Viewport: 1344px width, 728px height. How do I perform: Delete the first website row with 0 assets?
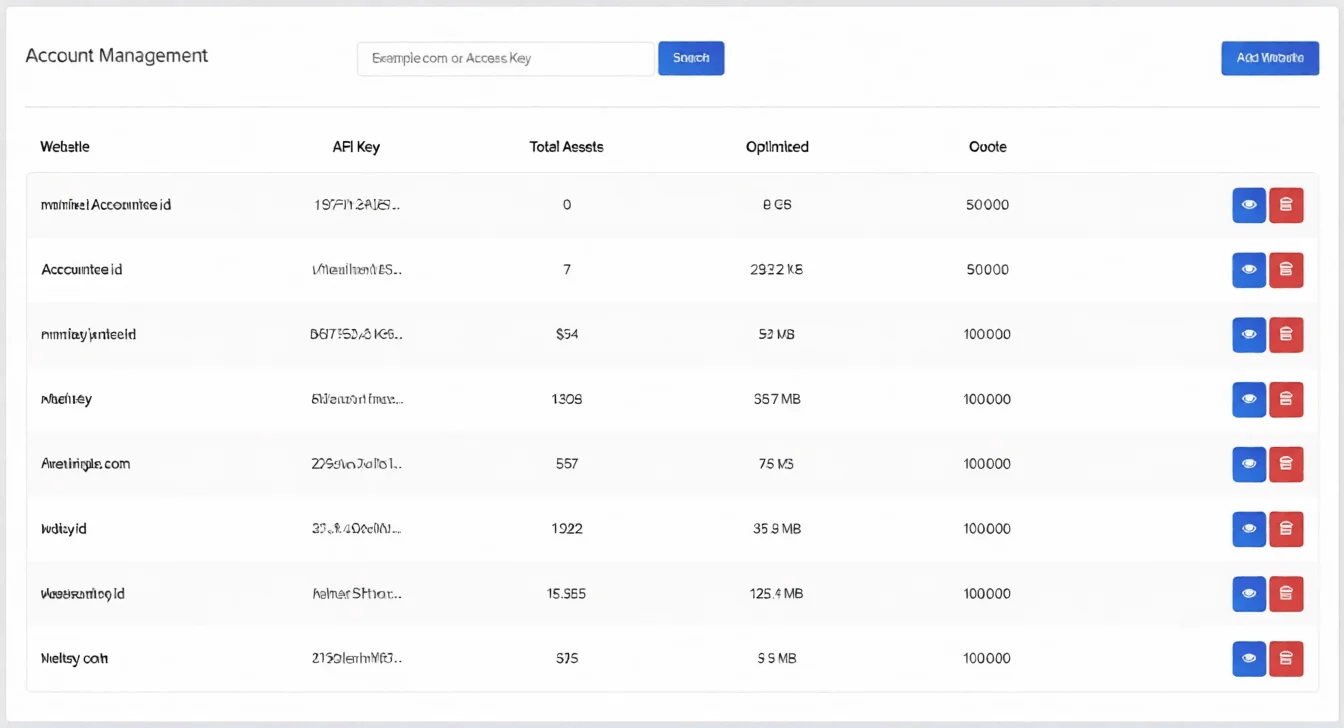coord(1286,205)
